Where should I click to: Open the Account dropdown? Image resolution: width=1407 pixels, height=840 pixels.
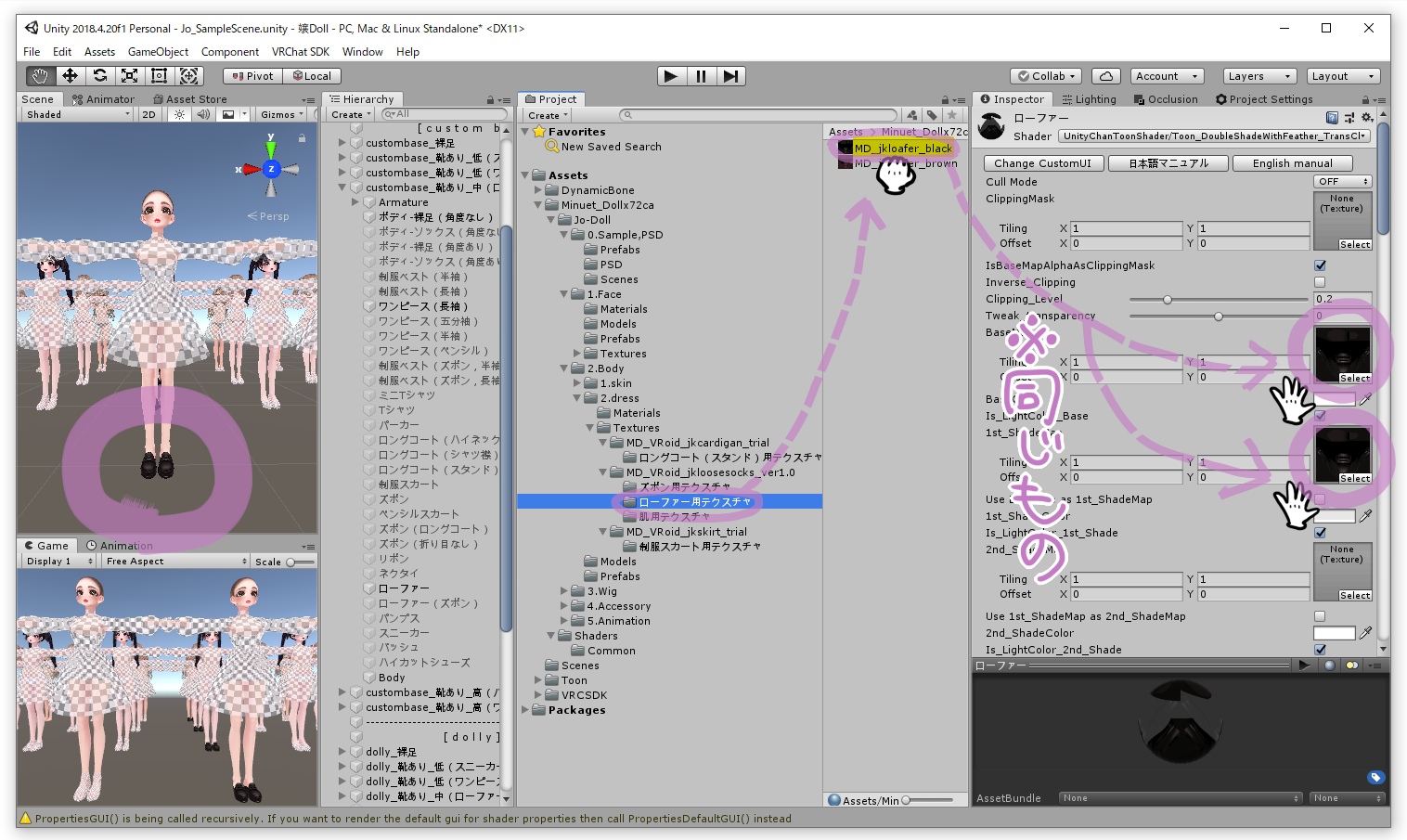pyautogui.click(x=1168, y=76)
